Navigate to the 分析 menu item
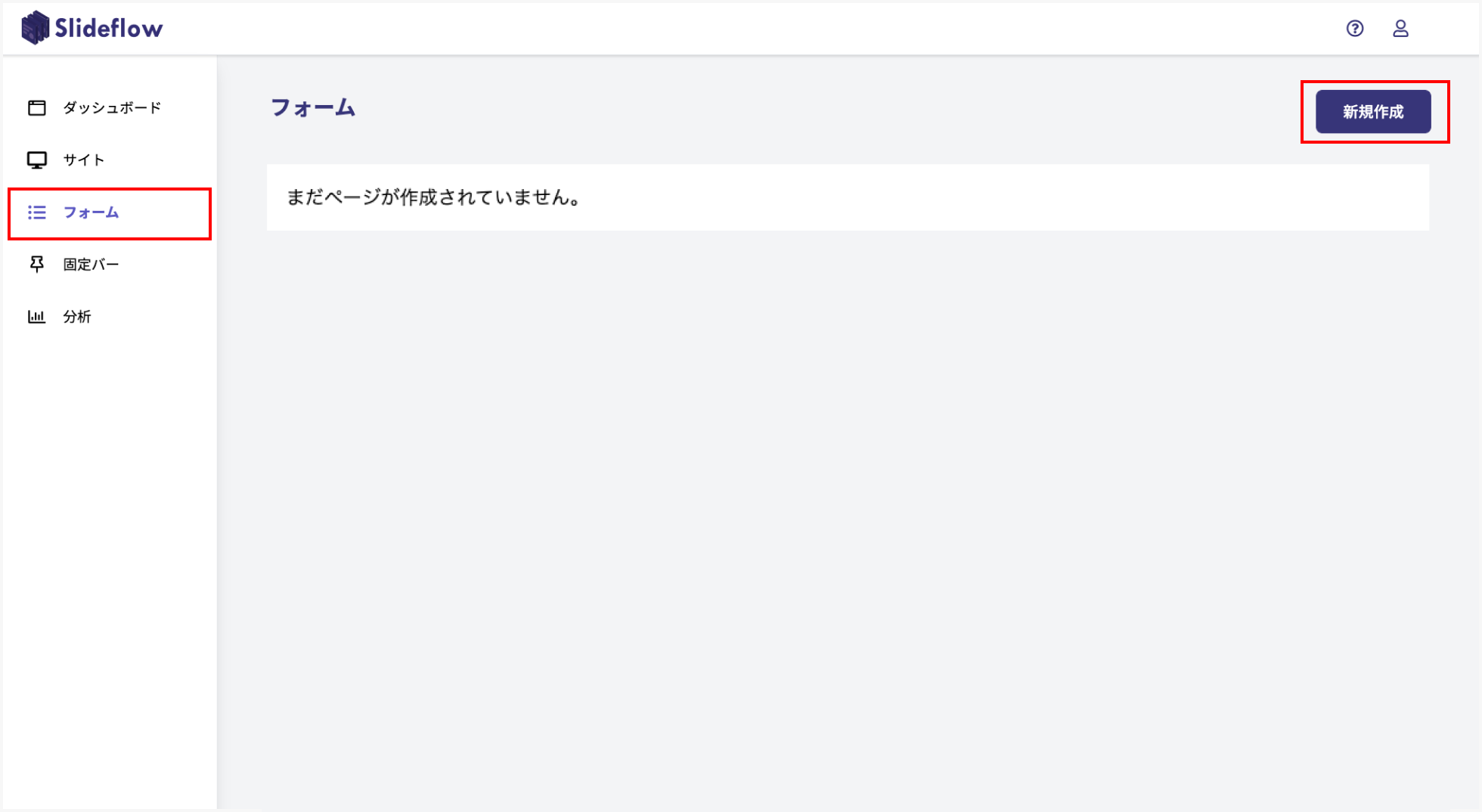The height and width of the screenshot is (812, 1482). [77, 317]
